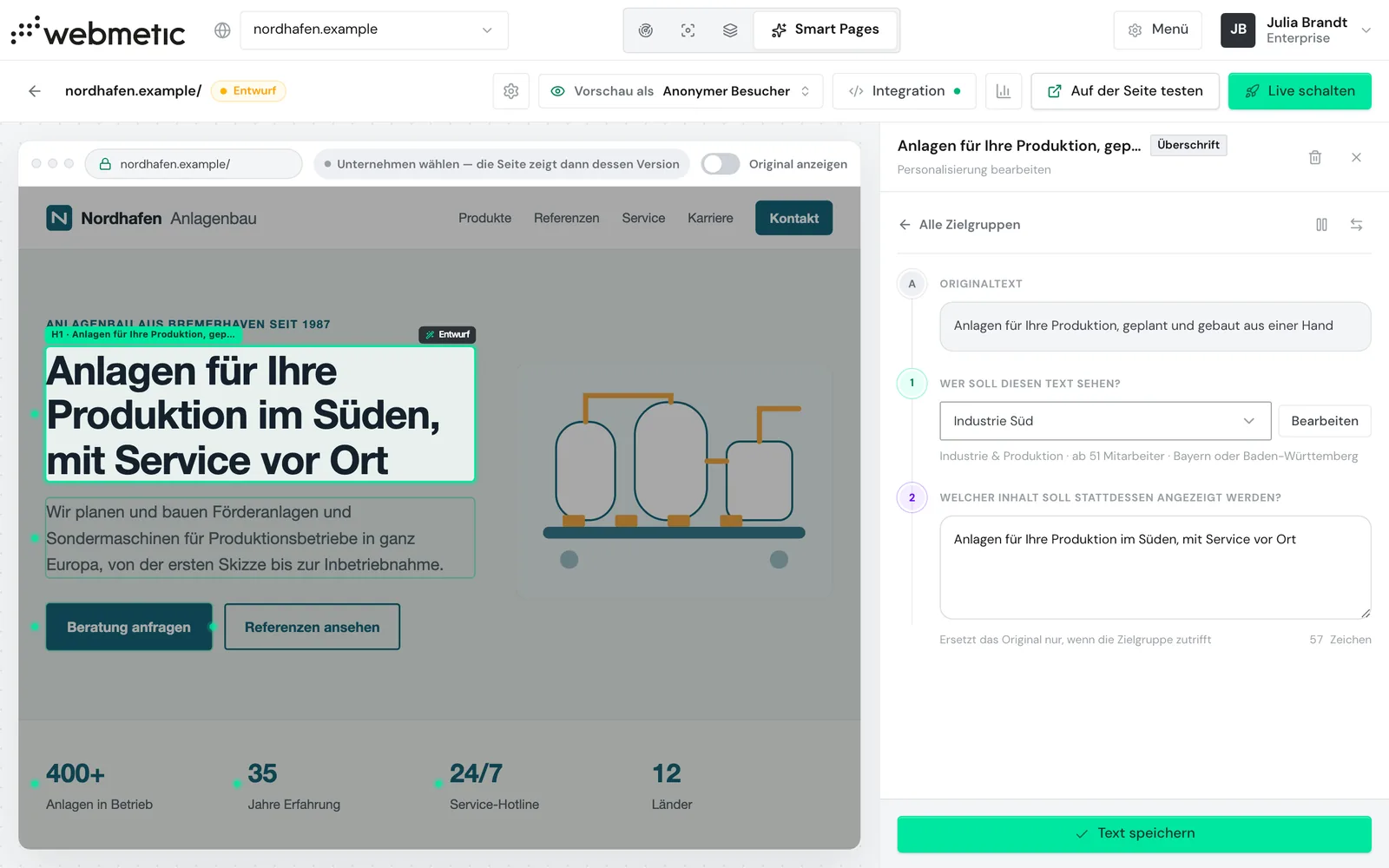
Task: Click the Nordhafen N logo in preview
Action: click(x=59, y=218)
